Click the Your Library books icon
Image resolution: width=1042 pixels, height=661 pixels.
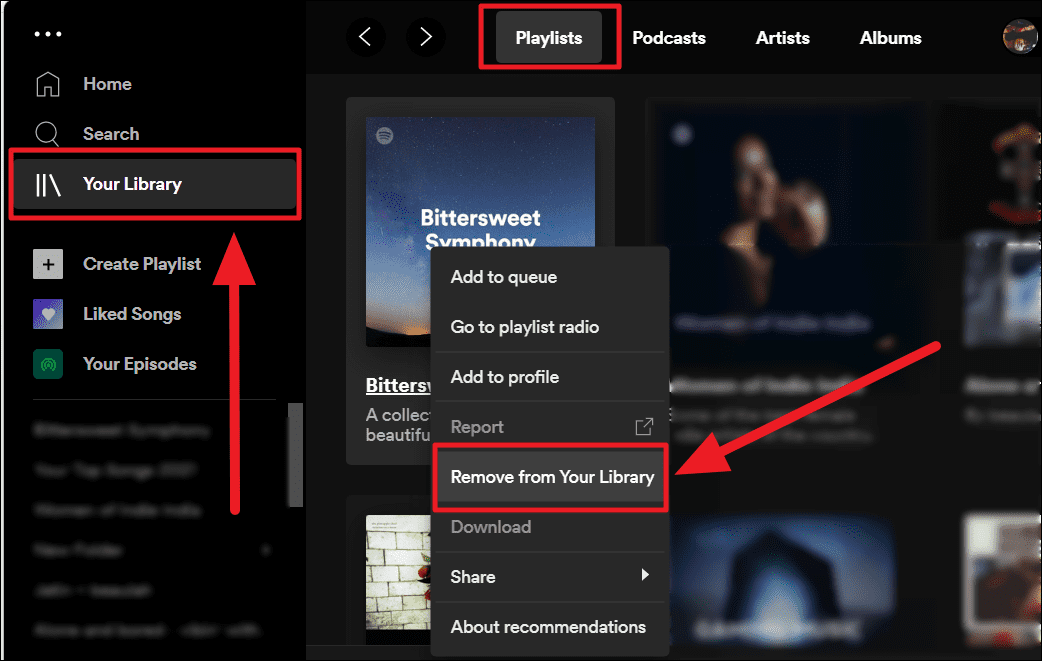click(48, 185)
